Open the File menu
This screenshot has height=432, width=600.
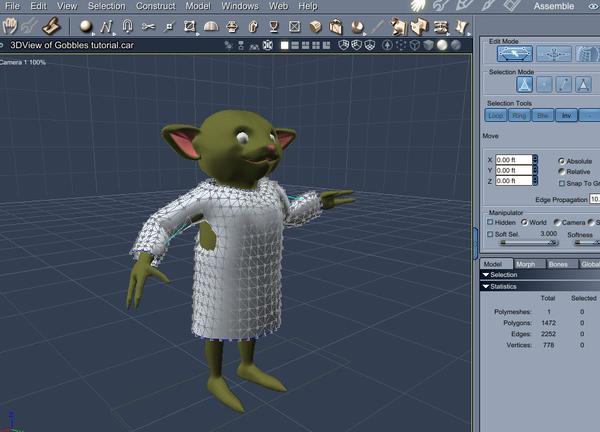tap(12, 6)
